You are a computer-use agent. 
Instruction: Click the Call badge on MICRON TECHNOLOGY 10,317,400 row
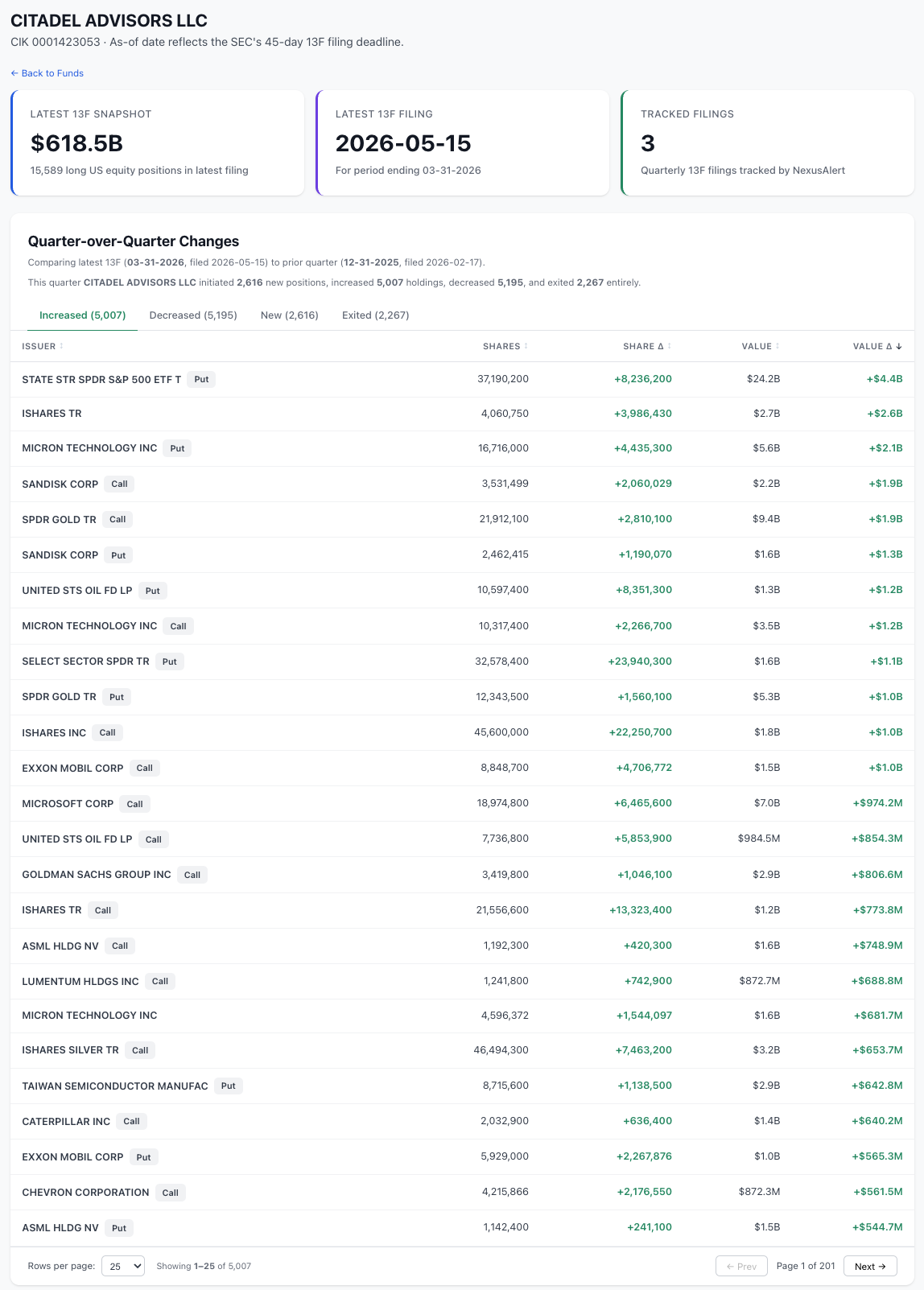(x=178, y=625)
